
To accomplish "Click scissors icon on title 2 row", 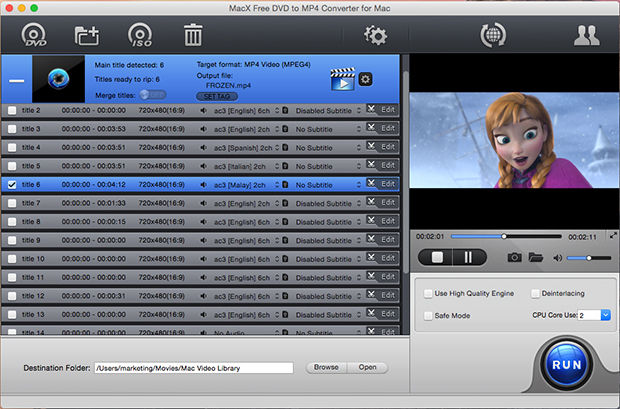I will point(371,109).
